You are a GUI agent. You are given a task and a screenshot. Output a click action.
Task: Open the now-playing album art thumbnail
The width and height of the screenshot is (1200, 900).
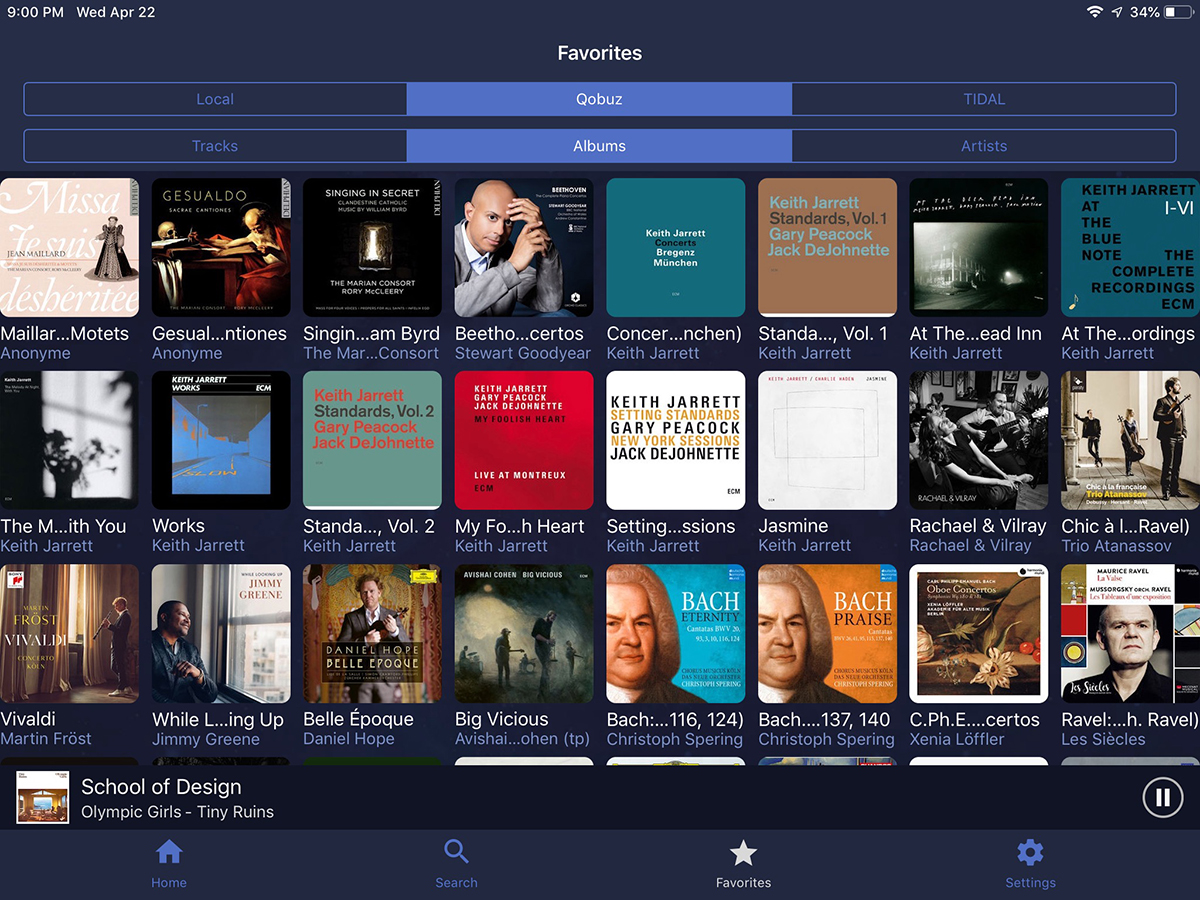coord(42,798)
